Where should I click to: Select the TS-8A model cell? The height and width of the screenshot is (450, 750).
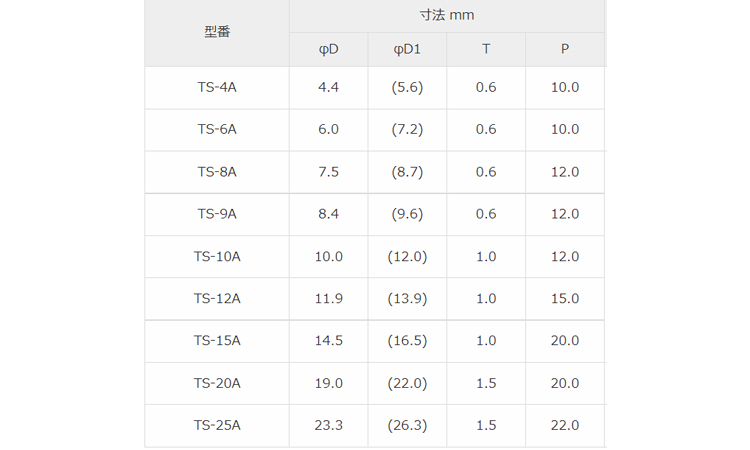coord(217,172)
